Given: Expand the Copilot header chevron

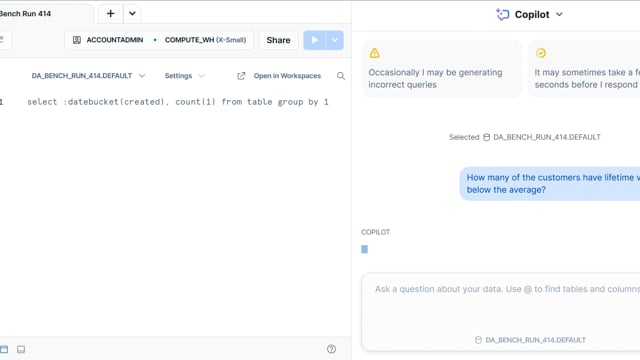Looking at the screenshot, I should click(559, 15).
